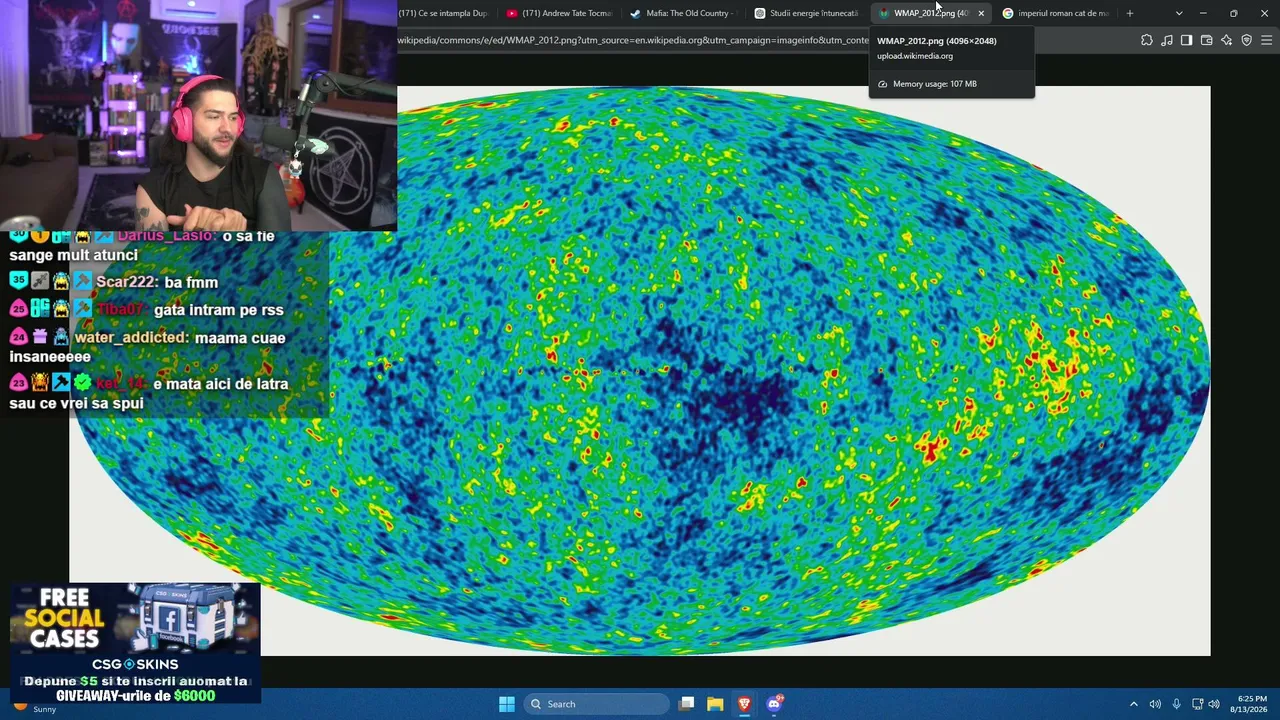Screen dimensions: 1280x720
Task: Click water_addicted chat username
Action: pos(131,338)
